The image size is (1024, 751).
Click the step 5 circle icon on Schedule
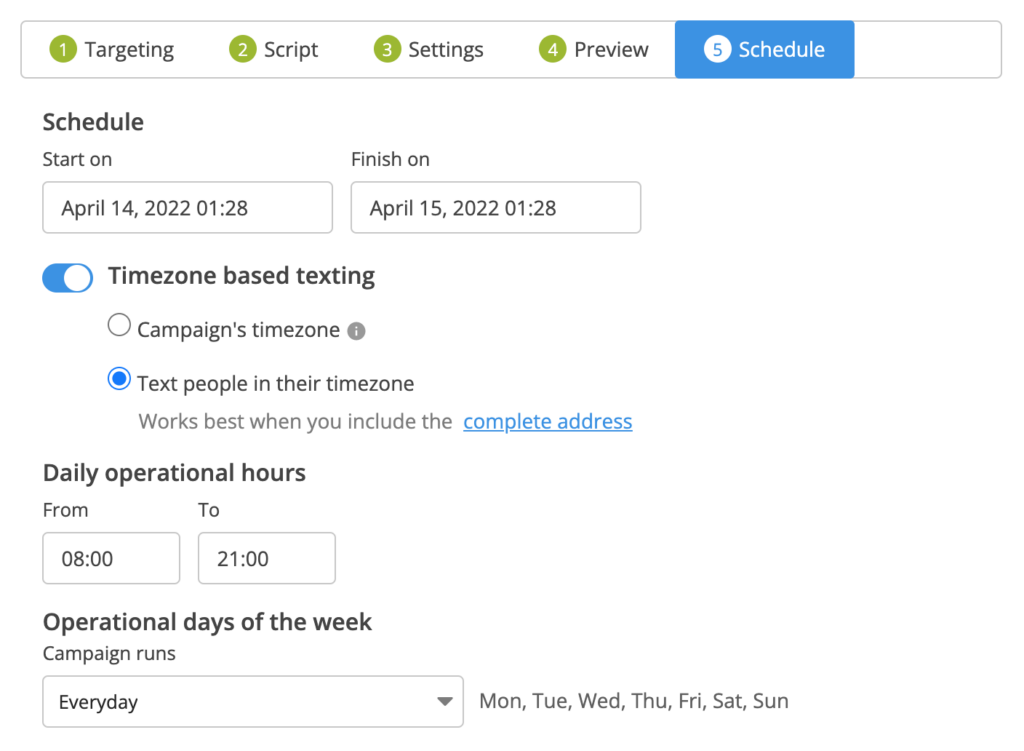click(x=717, y=50)
